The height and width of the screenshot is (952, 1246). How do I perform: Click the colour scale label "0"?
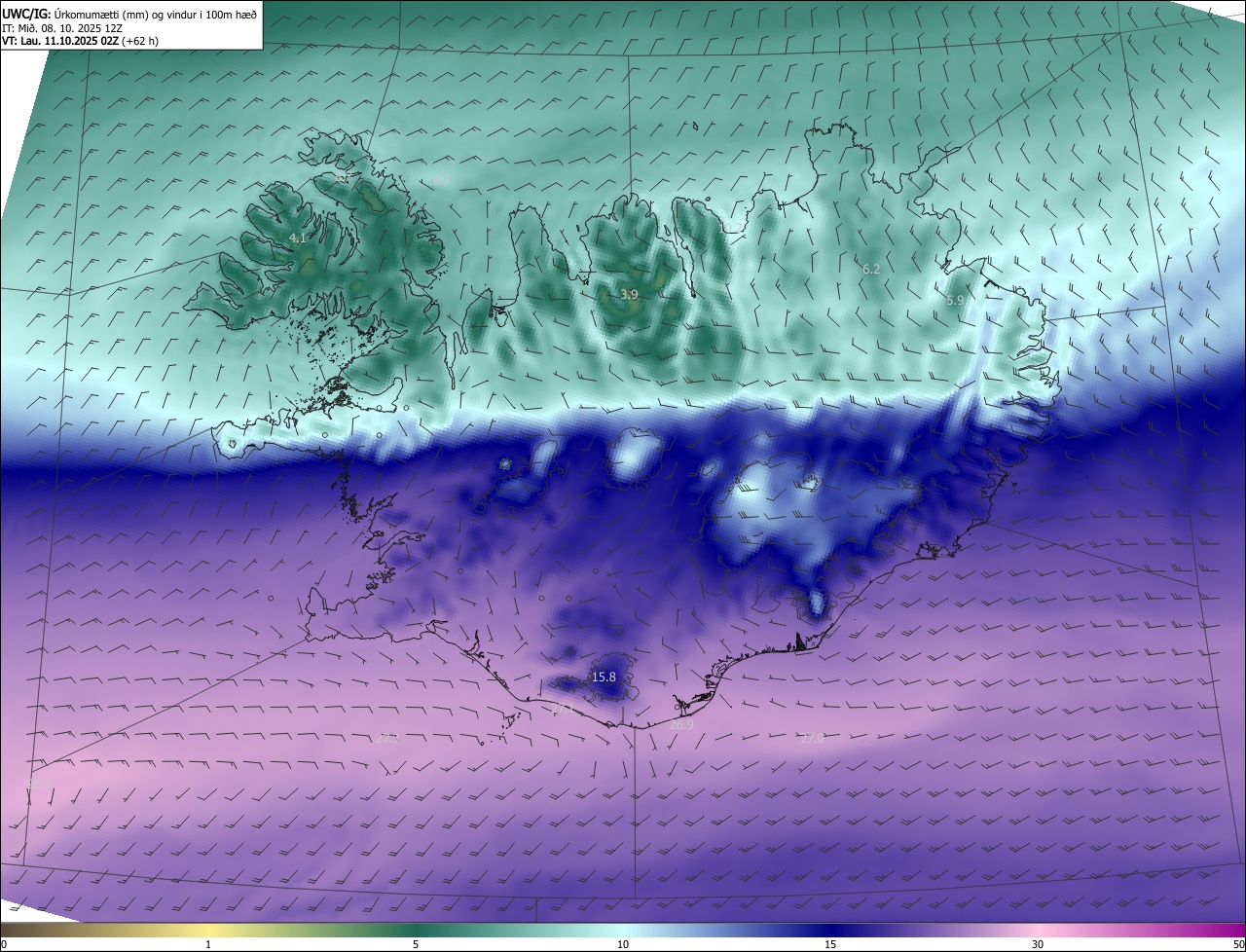pos(4,944)
